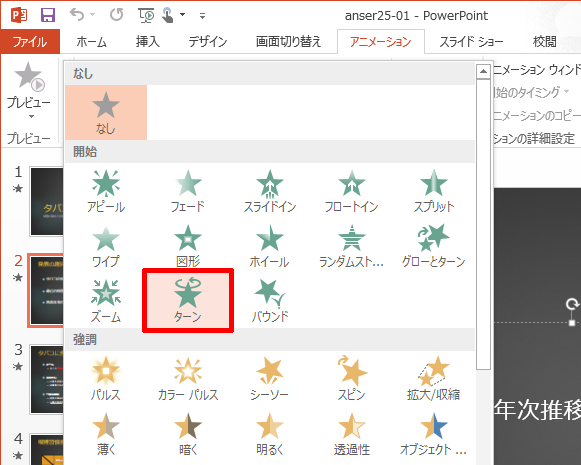Click the Save icon in quick access toolbar

48,15
